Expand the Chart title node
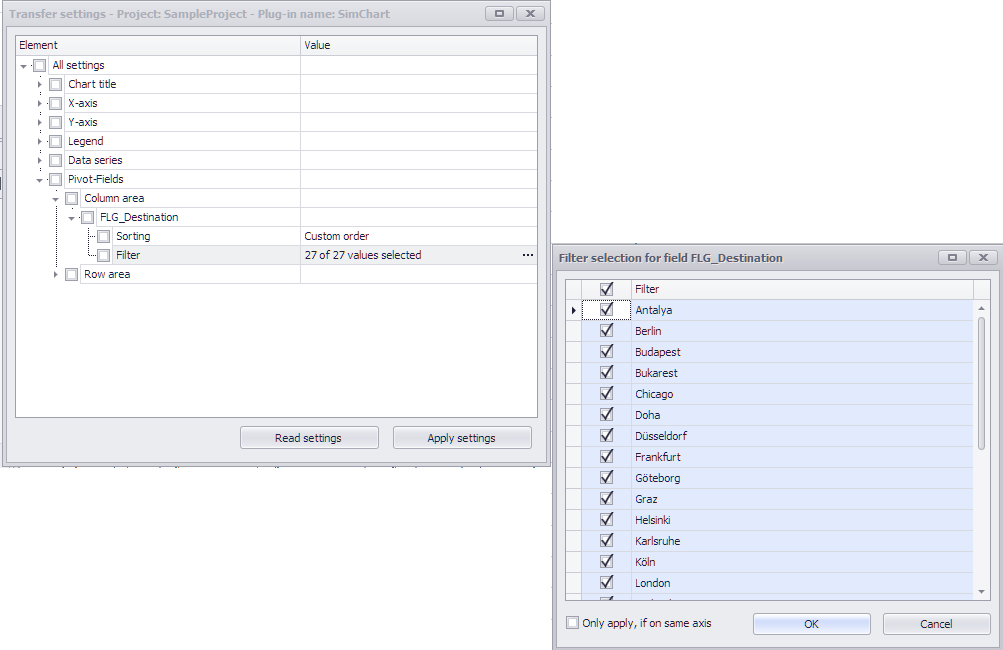 click(40, 84)
